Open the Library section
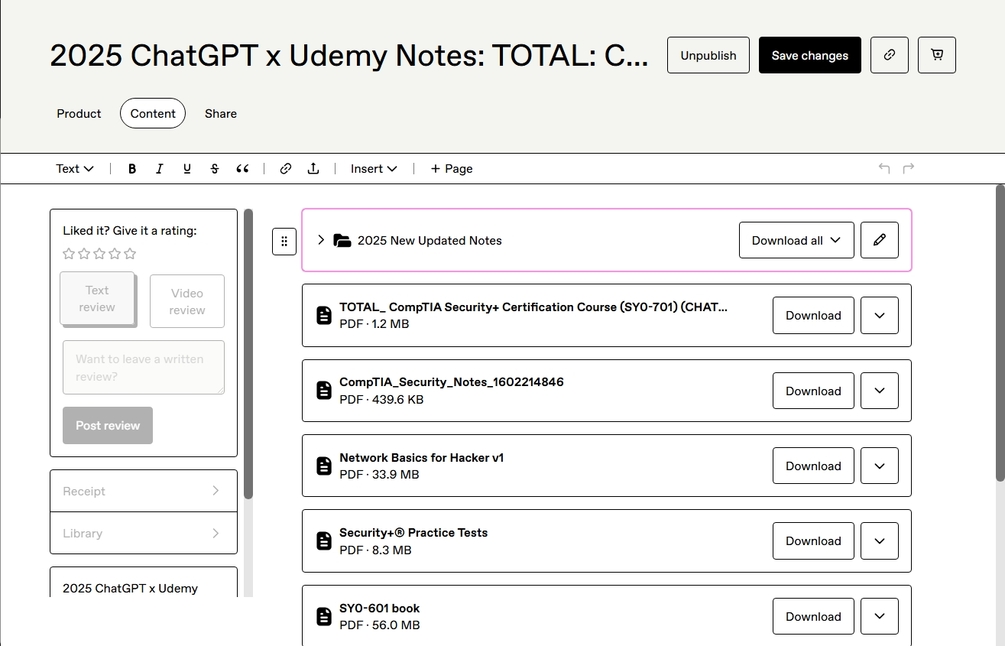1005x646 pixels. click(x=144, y=533)
